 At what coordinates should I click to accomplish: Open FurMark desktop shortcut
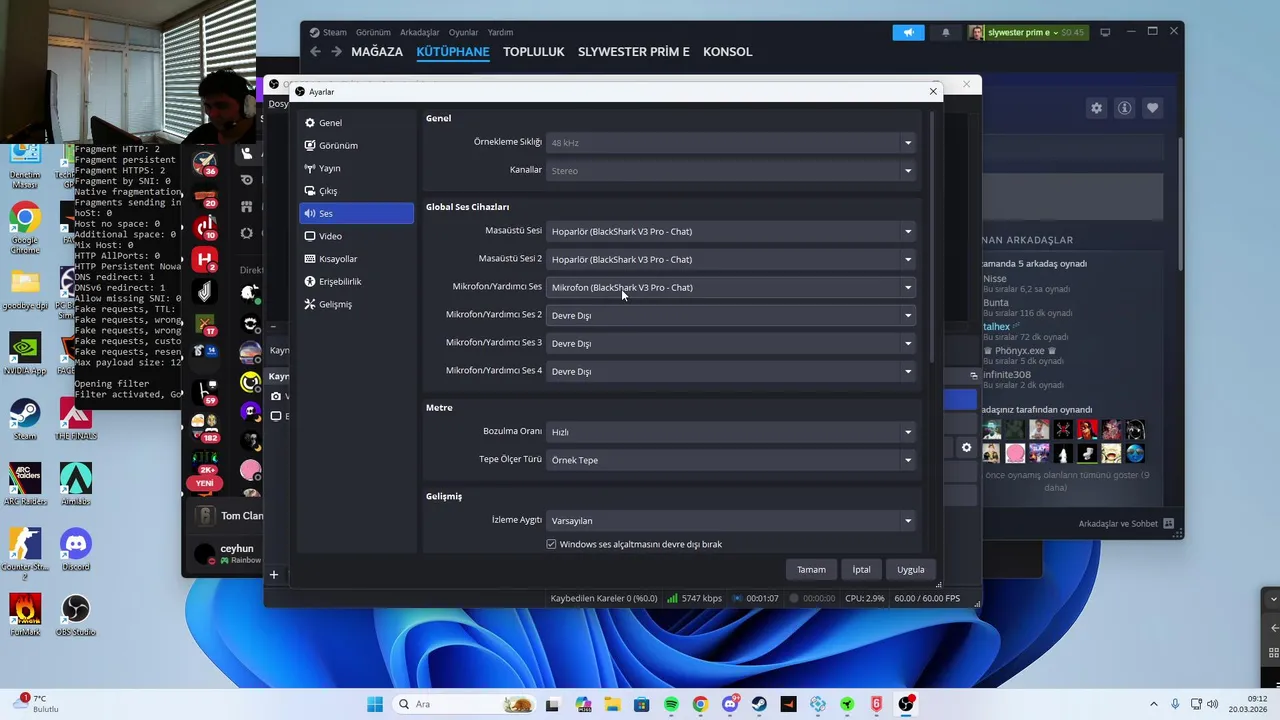(x=25, y=615)
